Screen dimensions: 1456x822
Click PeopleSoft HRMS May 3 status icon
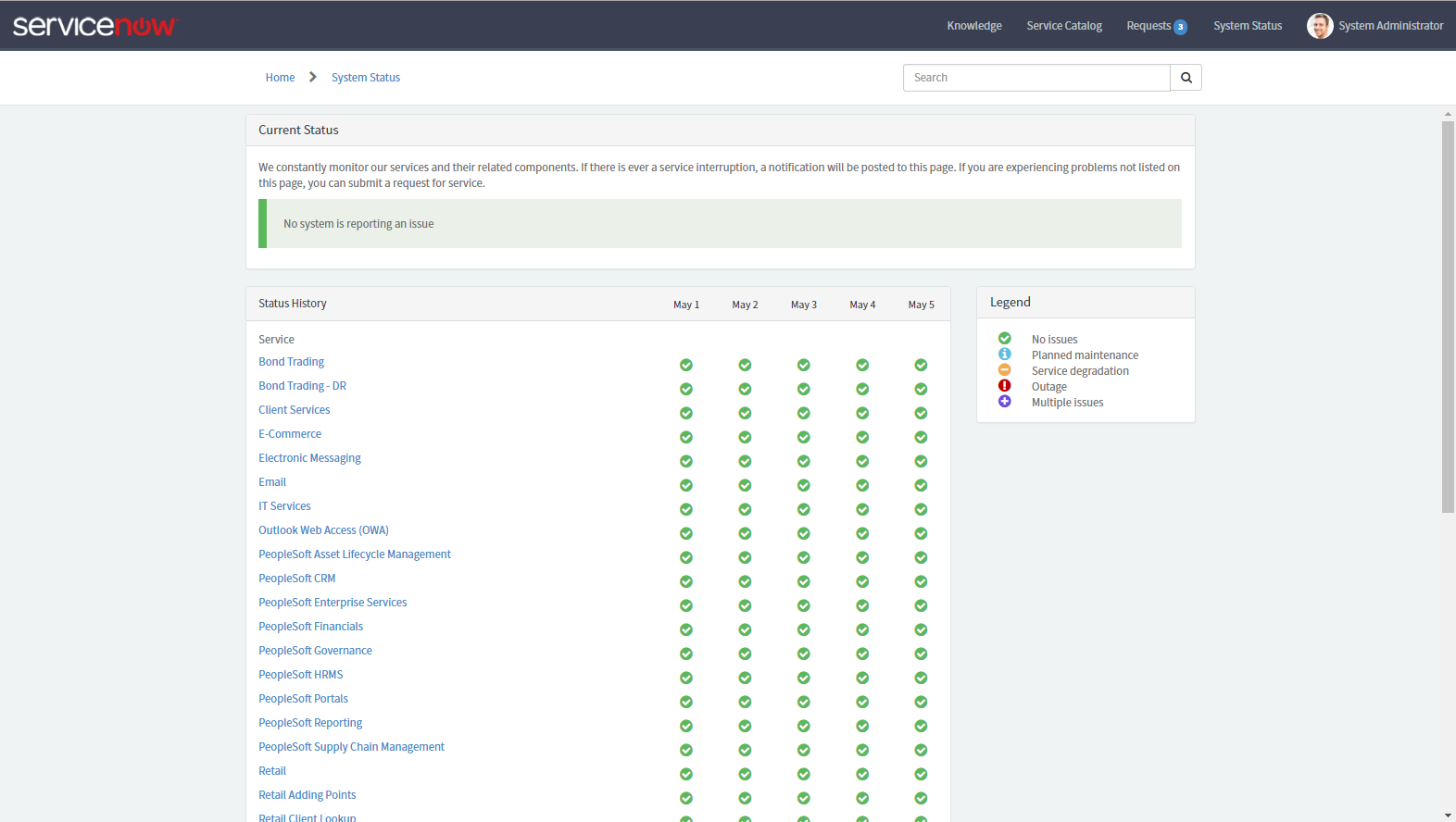(804, 678)
